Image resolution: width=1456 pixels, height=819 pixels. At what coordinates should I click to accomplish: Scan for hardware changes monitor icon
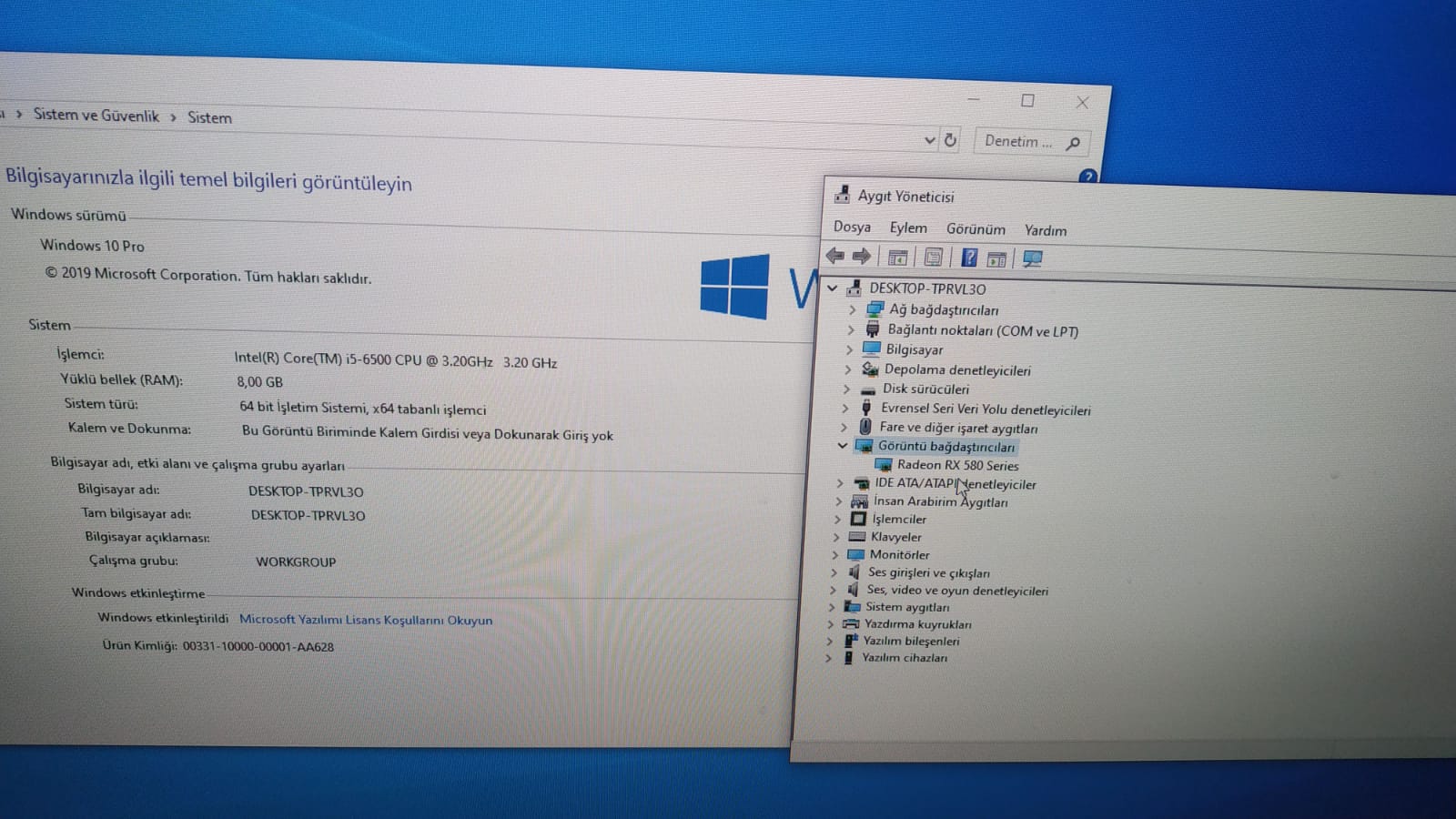click(1032, 259)
